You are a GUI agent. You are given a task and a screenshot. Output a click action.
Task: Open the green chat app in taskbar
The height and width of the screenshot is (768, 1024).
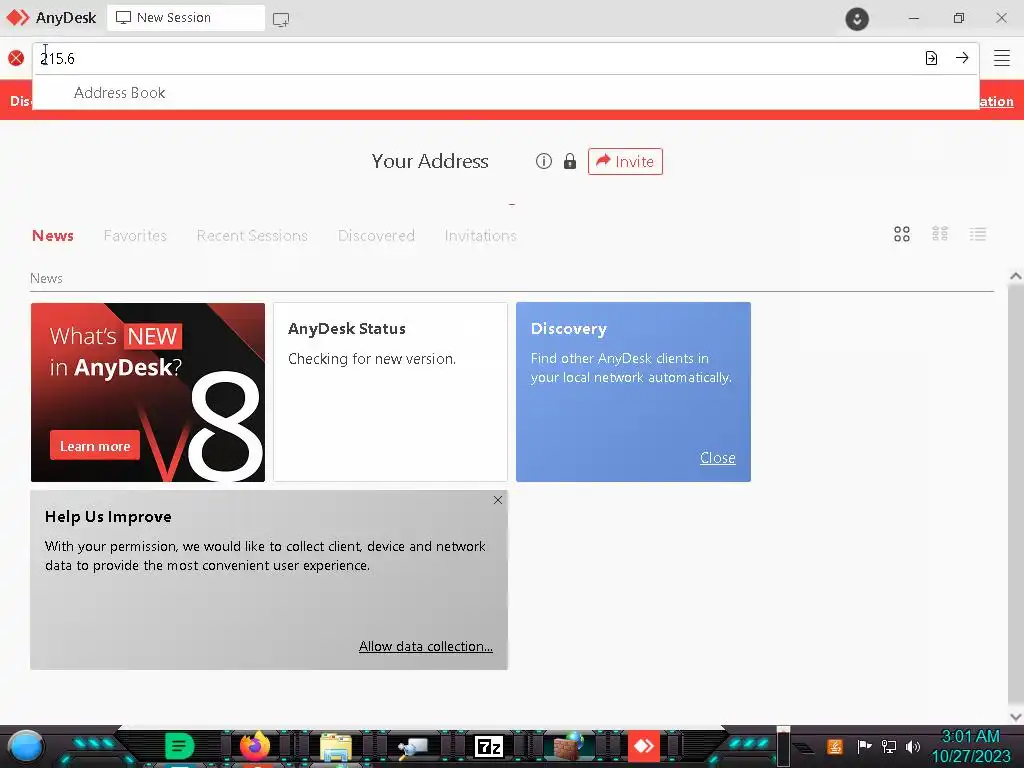pyautogui.click(x=179, y=746)
